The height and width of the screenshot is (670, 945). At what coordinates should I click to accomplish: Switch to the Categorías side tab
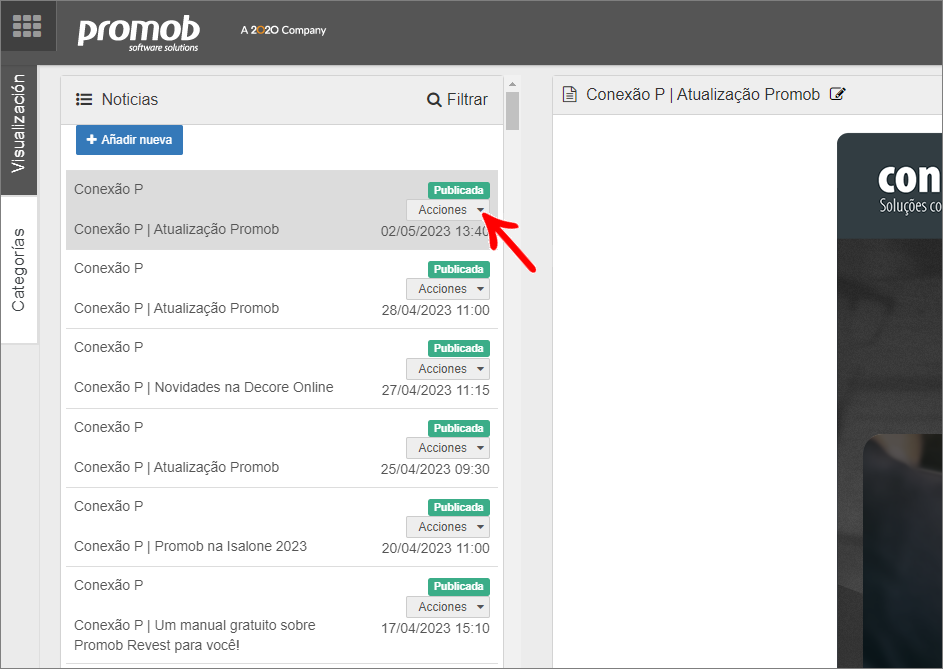[19, 270]
